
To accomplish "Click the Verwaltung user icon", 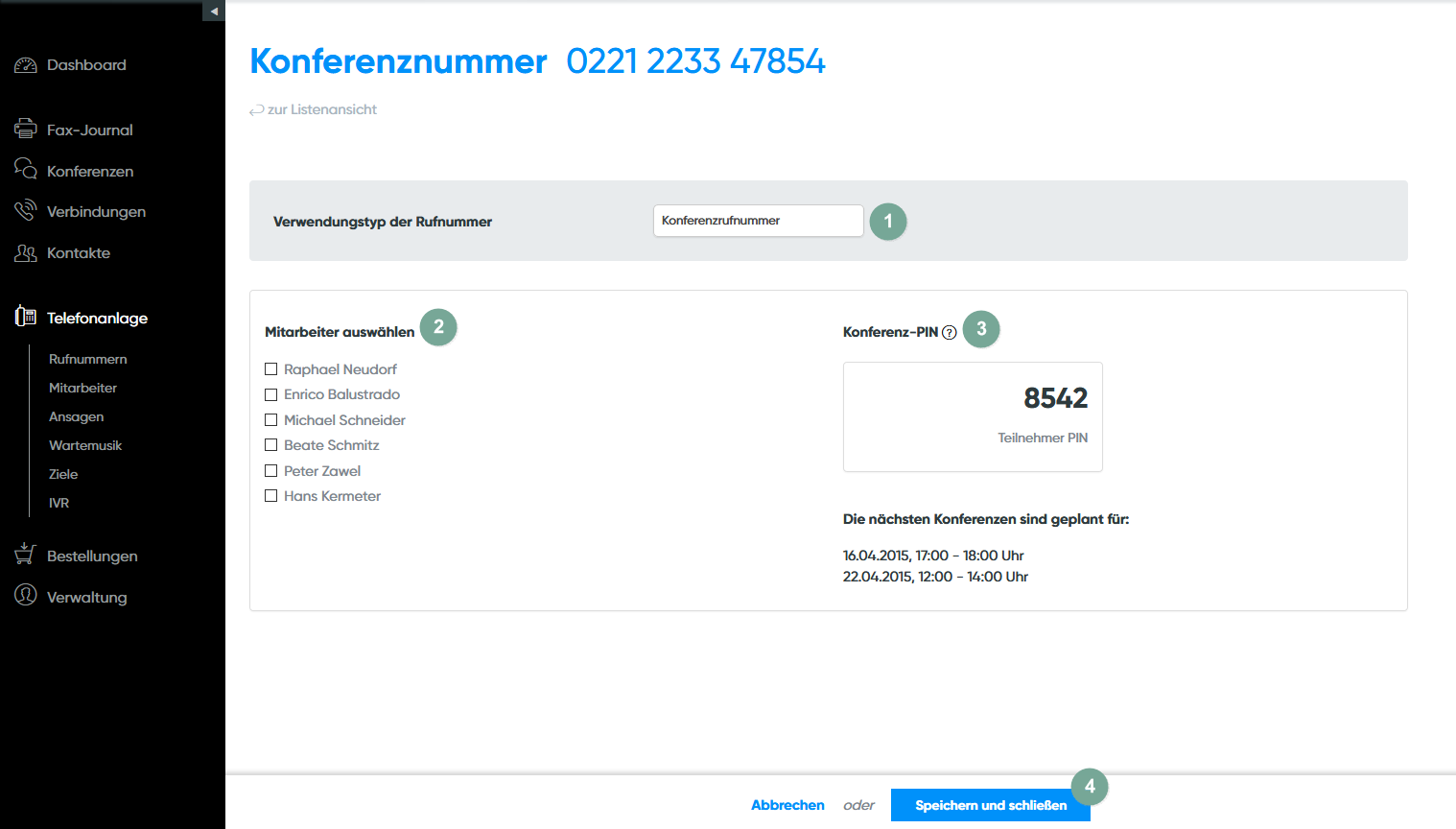I will (26, 595).
